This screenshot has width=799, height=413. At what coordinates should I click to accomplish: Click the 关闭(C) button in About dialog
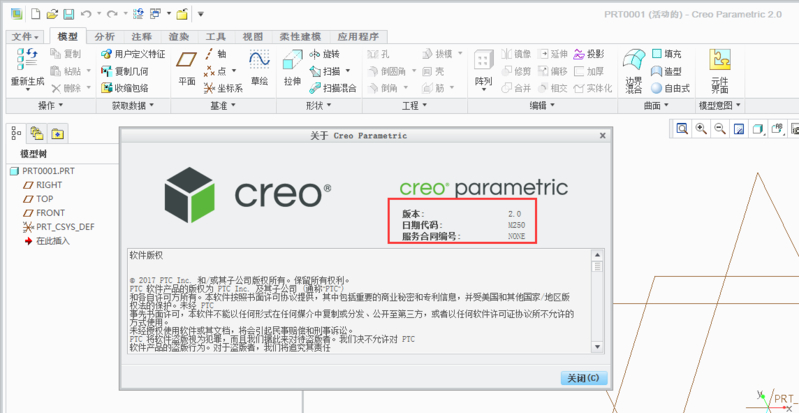coord(583,378)
